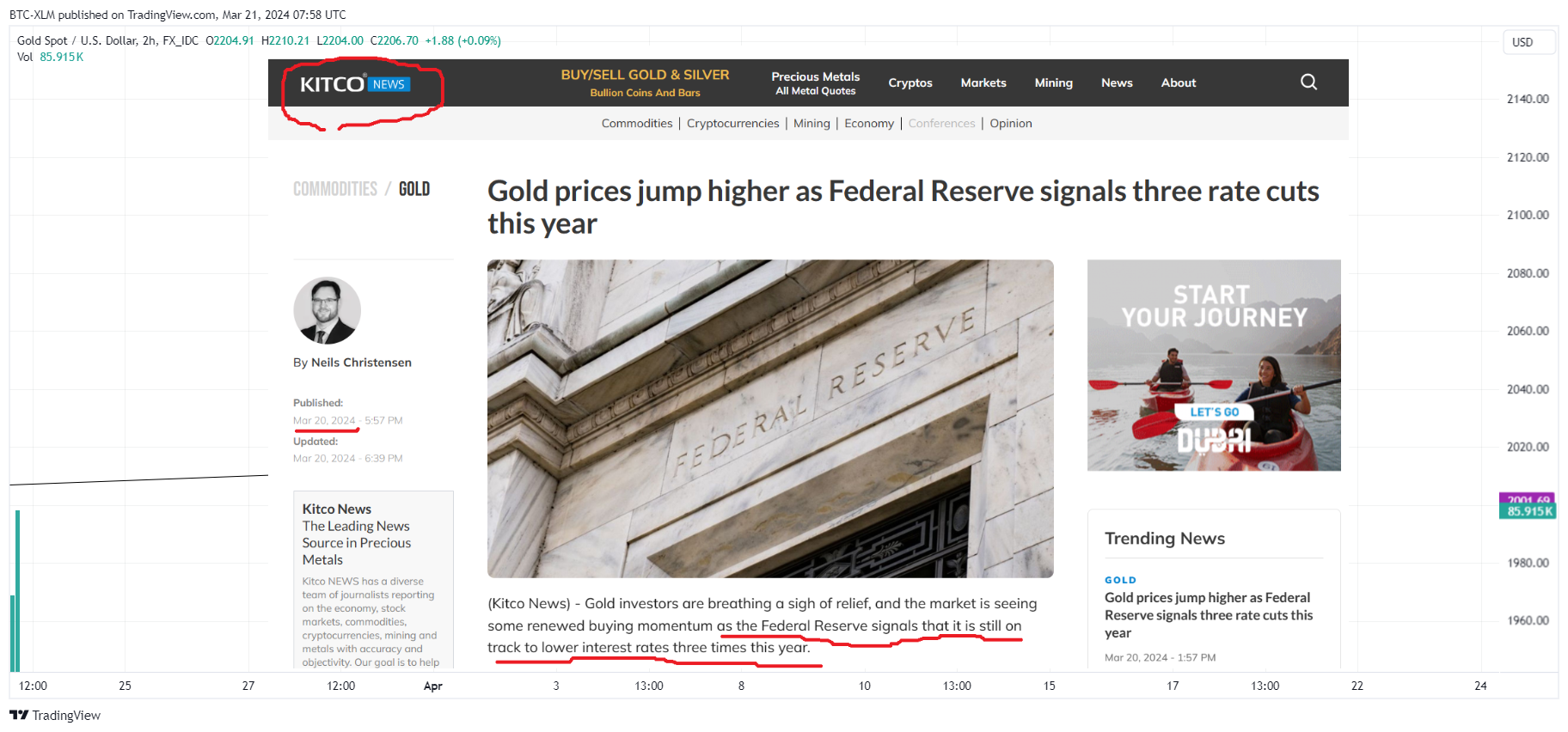The width and height of the screenshot is (1568, 732).
Task: Go to Opinion section
Action: pyautogui.click(x=1011, y=123)
